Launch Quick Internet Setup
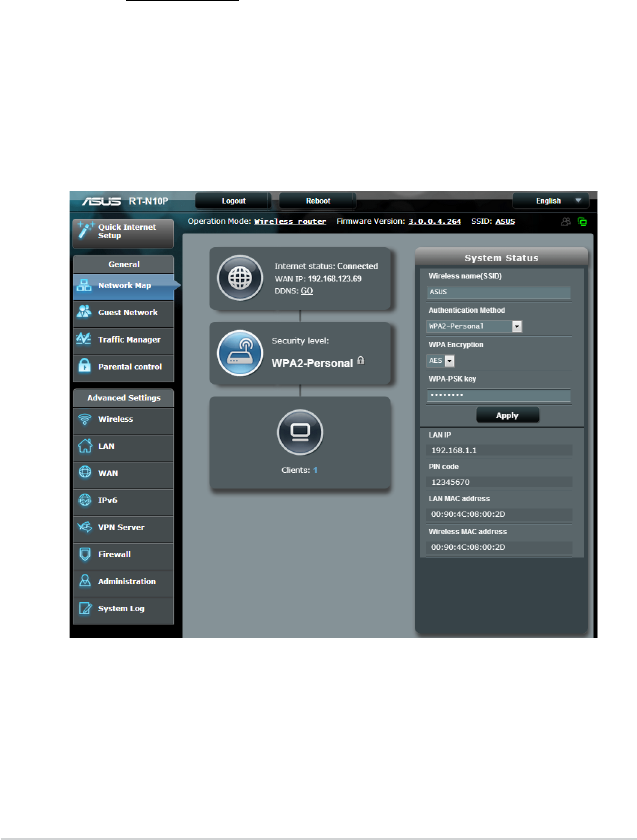The height and width of the screenshot is (840, 637). click(123, 232)
